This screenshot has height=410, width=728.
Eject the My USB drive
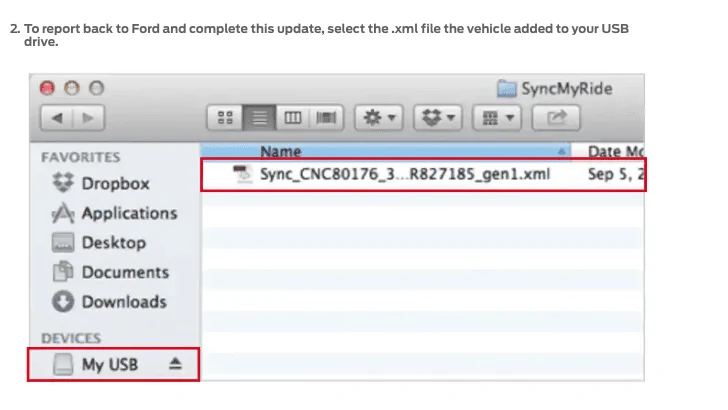(x=175, y=364)
